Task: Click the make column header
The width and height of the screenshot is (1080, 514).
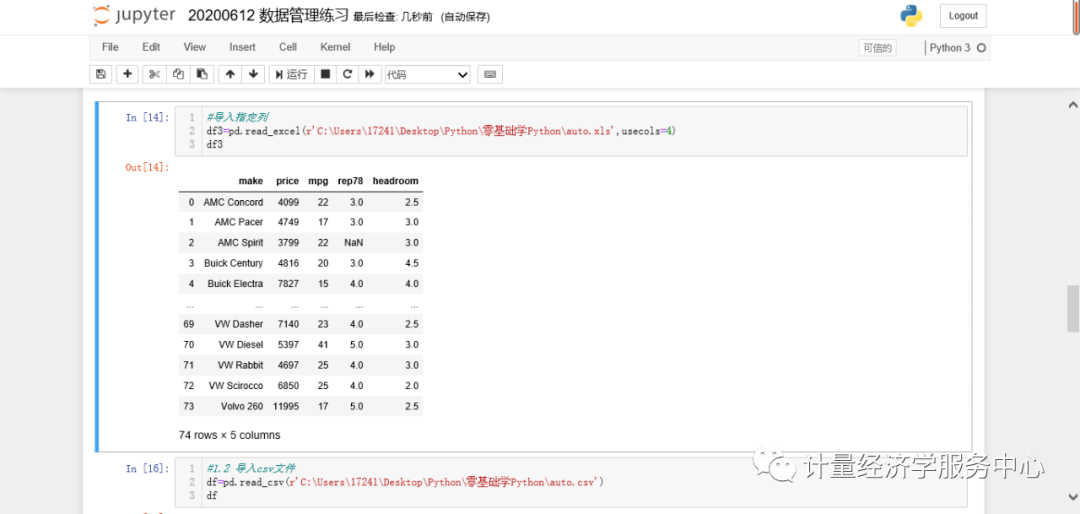Action: click(251, 181)
